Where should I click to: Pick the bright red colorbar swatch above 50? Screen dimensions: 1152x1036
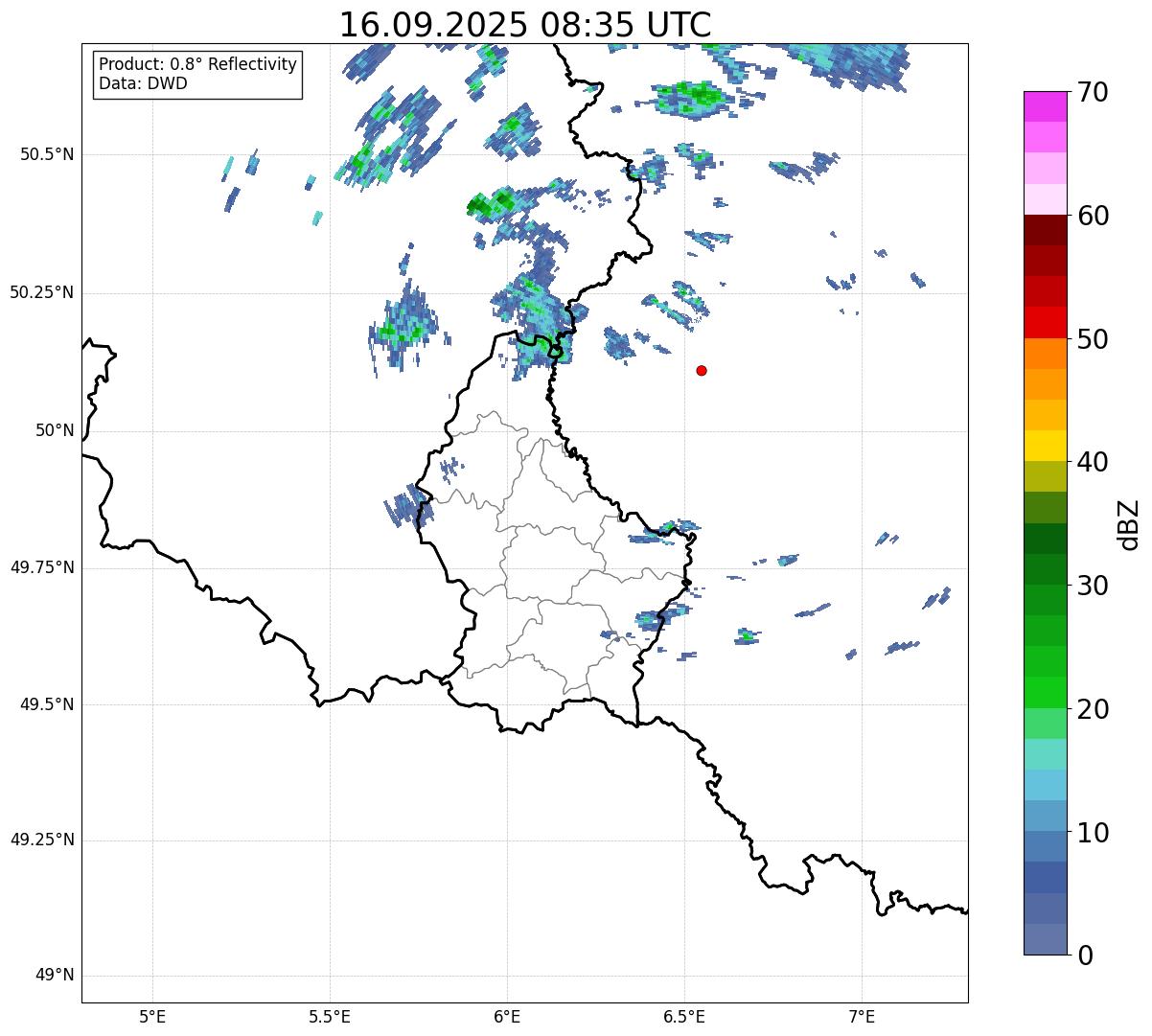1045,322
